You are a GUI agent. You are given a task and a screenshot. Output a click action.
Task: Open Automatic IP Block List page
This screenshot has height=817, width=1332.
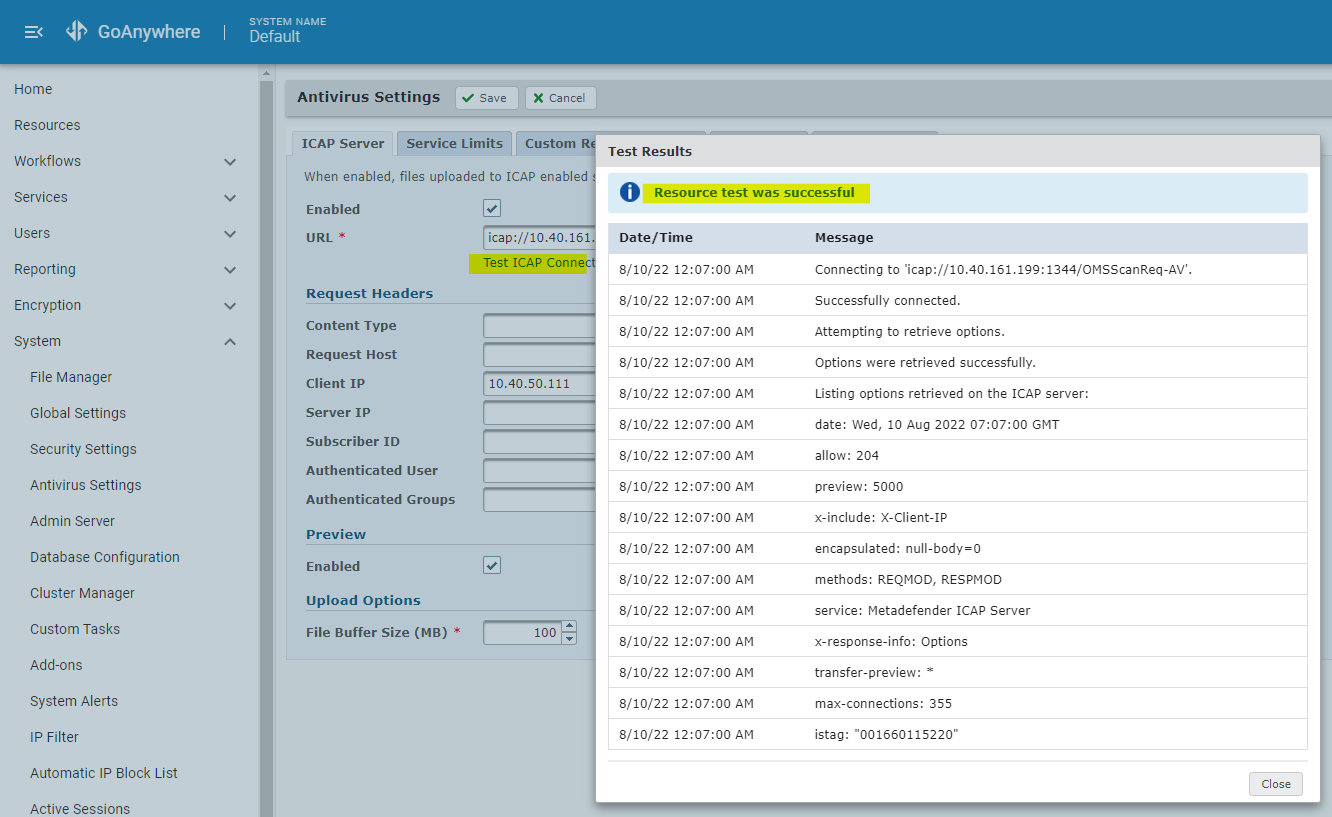[104, 773]
